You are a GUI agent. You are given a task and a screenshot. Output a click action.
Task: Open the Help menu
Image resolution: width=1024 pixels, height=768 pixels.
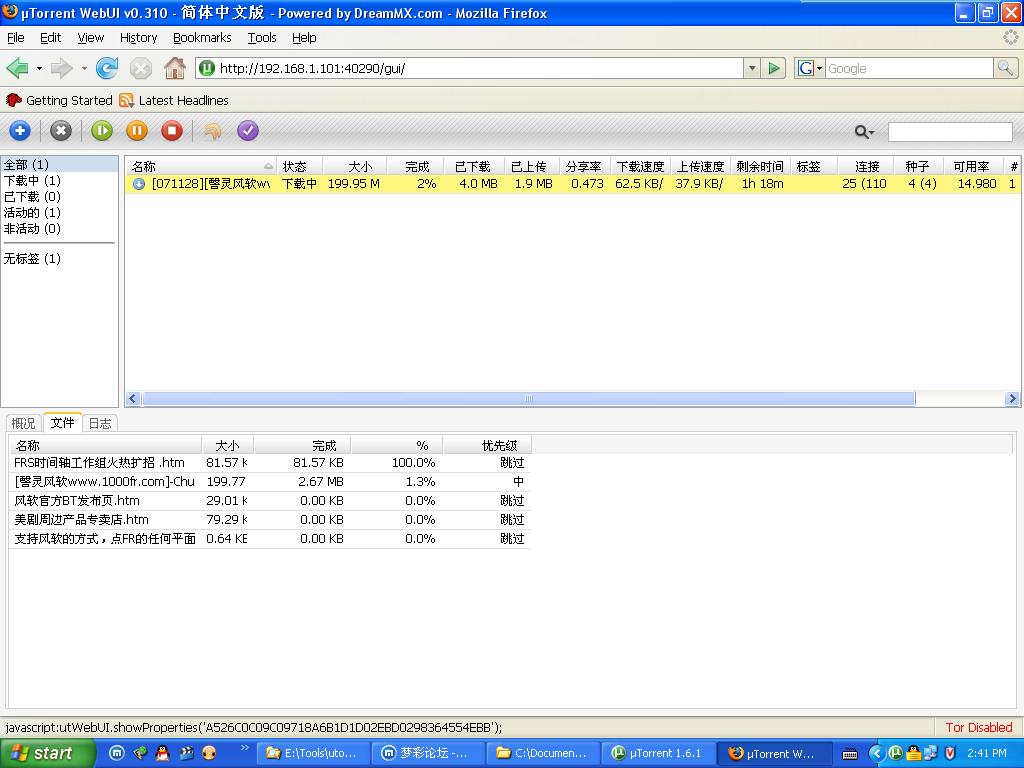point(304,38)
